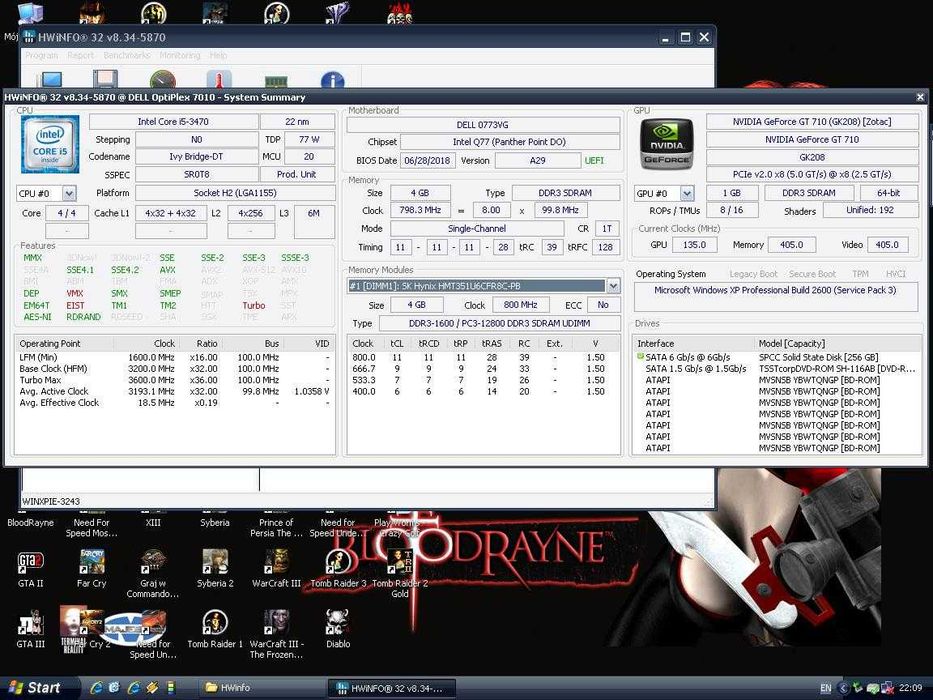Click the Ivy Bridge-DT codename field

pyautogui.click(x=196, y=157)
